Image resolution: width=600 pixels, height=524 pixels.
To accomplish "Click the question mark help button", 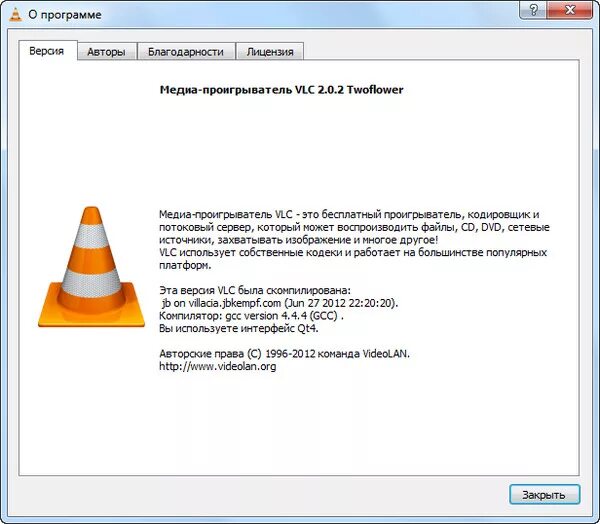I will tap(533, 10).
